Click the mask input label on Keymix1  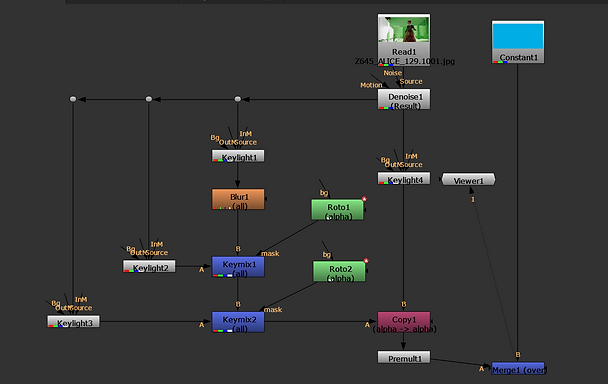tap(270, 254)
